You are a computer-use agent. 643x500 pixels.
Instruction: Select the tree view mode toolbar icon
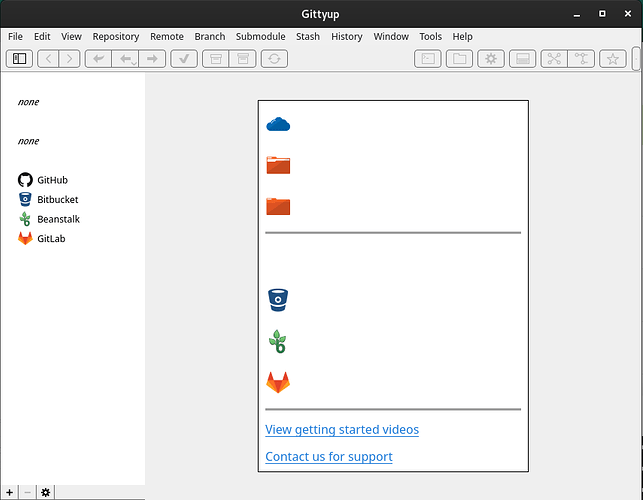tap(581, 59)
